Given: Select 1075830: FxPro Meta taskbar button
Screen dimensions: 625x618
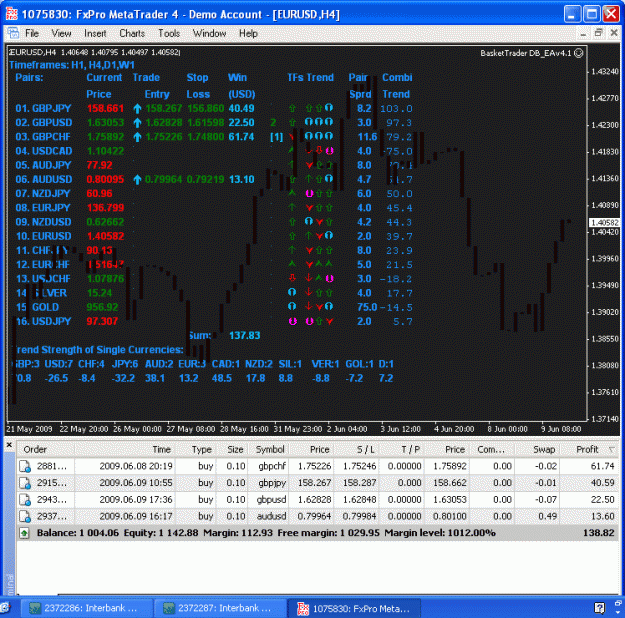Looking at the screenshot, I should tap(354, 608).
